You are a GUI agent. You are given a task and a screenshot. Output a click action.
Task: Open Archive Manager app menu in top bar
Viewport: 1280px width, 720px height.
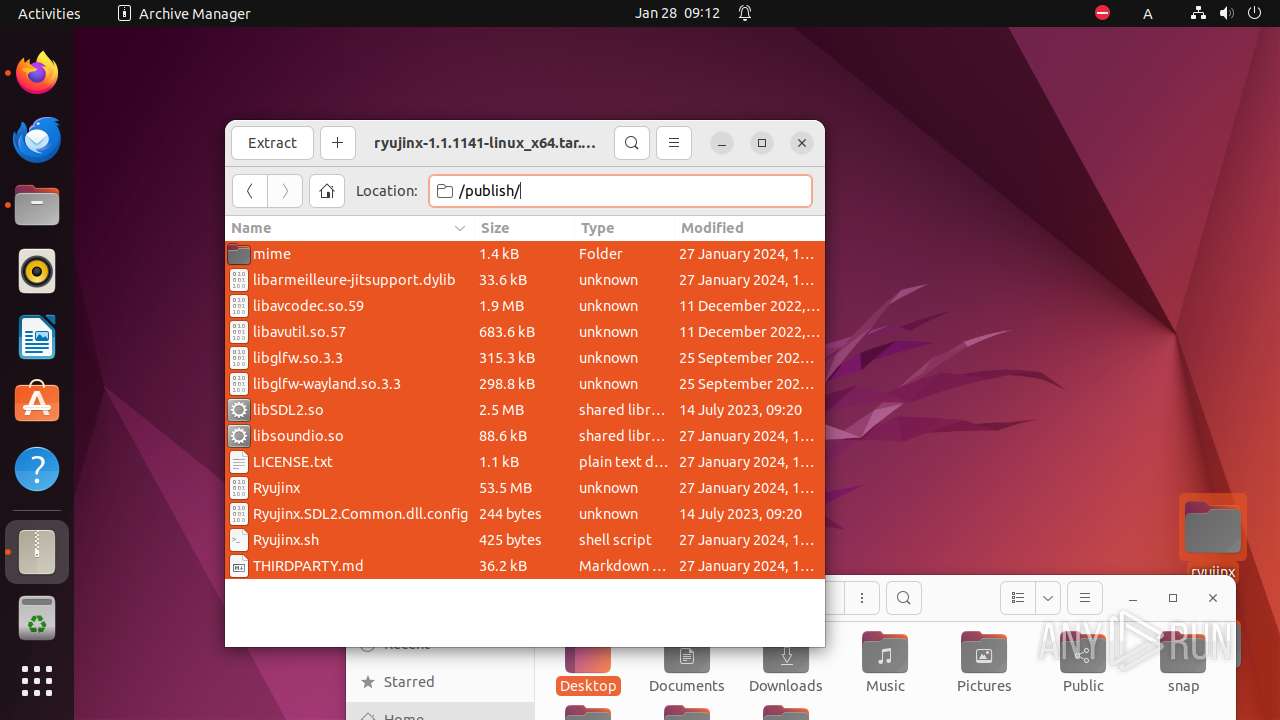point(184,13)
